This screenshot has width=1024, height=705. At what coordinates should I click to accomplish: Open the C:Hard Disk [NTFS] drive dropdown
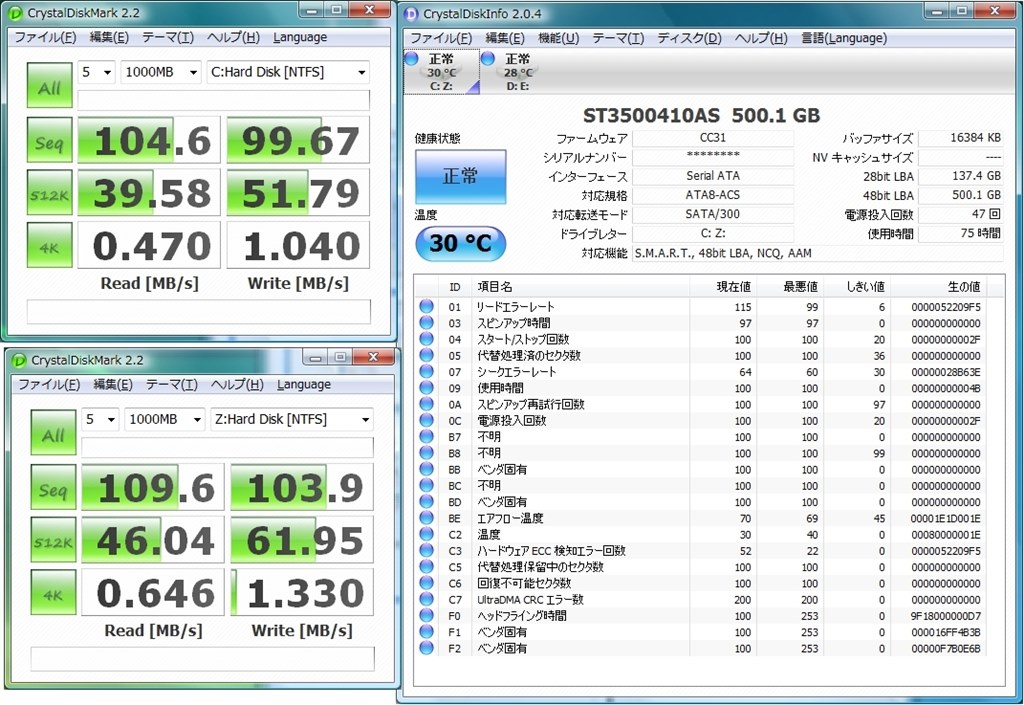(288, 72)
